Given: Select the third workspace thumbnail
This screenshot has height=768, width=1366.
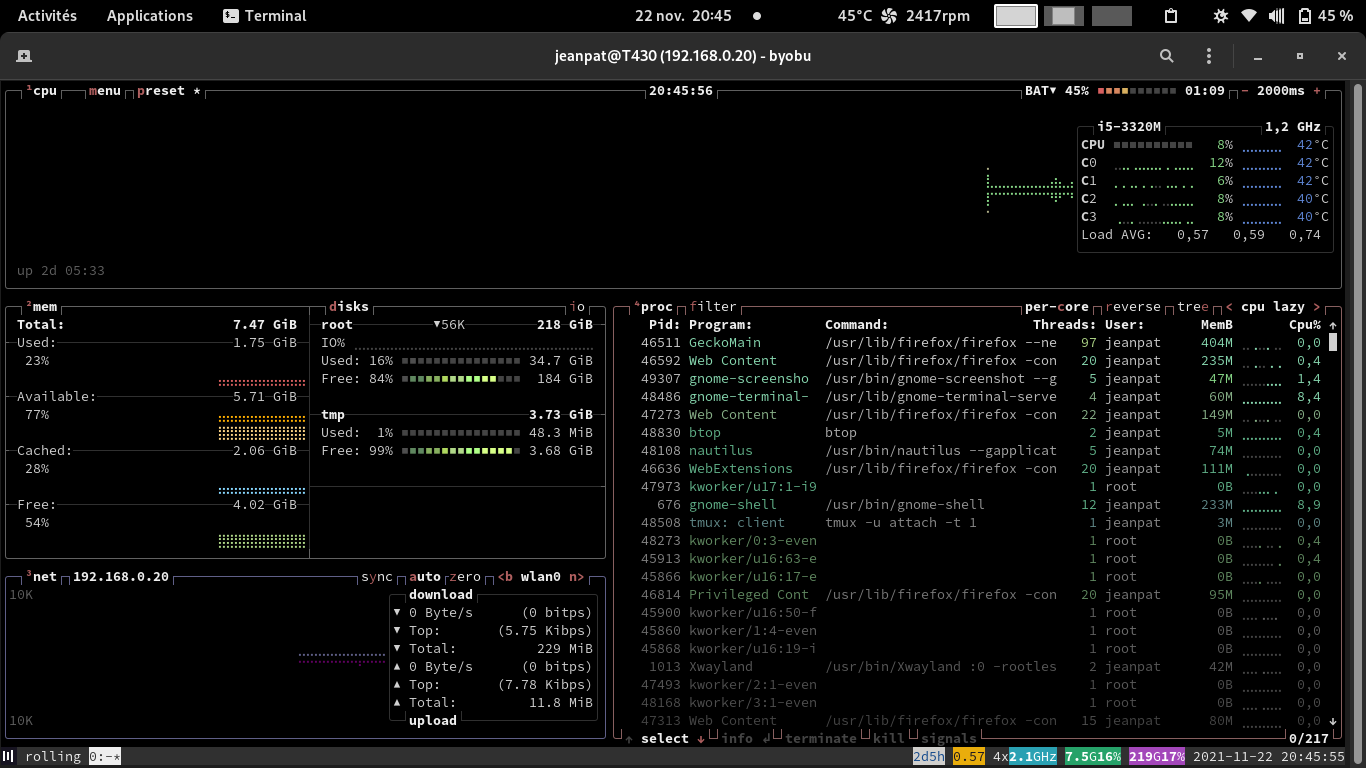Looking at the screenshot, I should (1111, 16).
